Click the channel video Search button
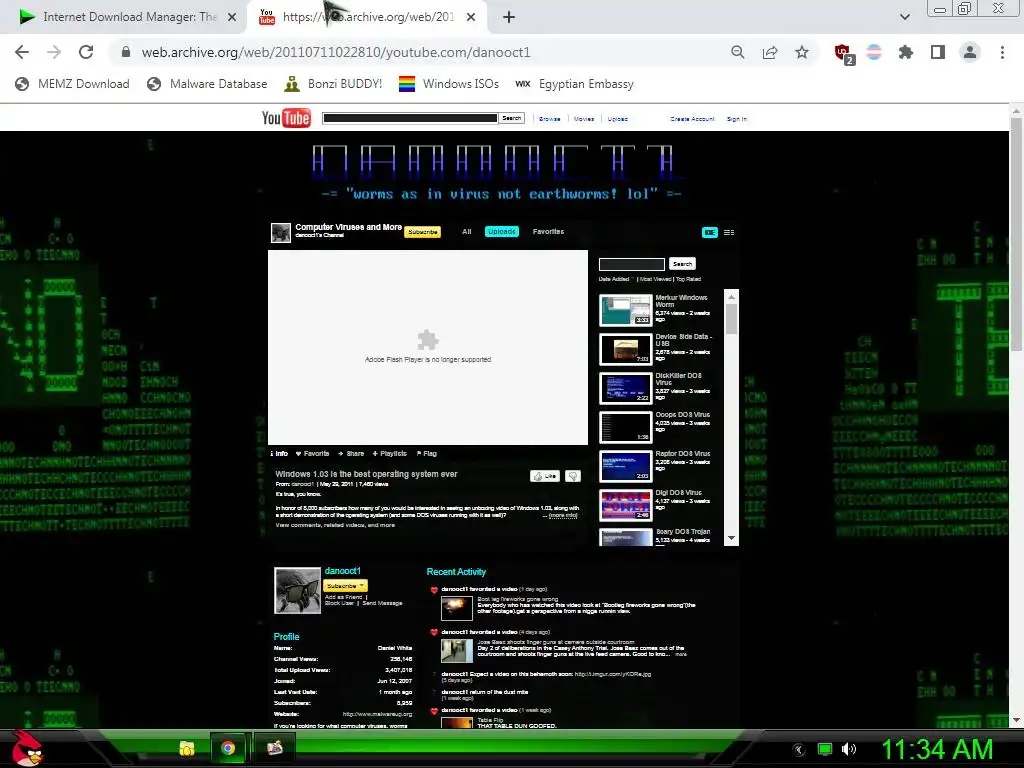 (x=682, y=264)
